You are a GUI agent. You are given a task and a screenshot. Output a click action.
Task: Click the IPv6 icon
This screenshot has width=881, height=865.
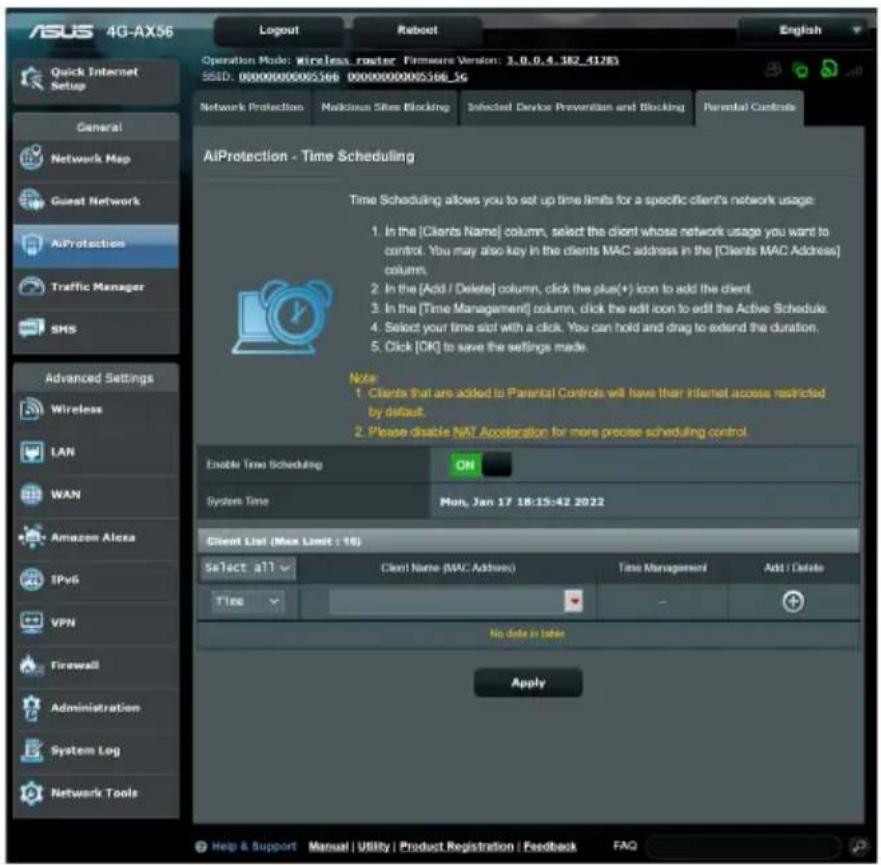coord(31,579)
